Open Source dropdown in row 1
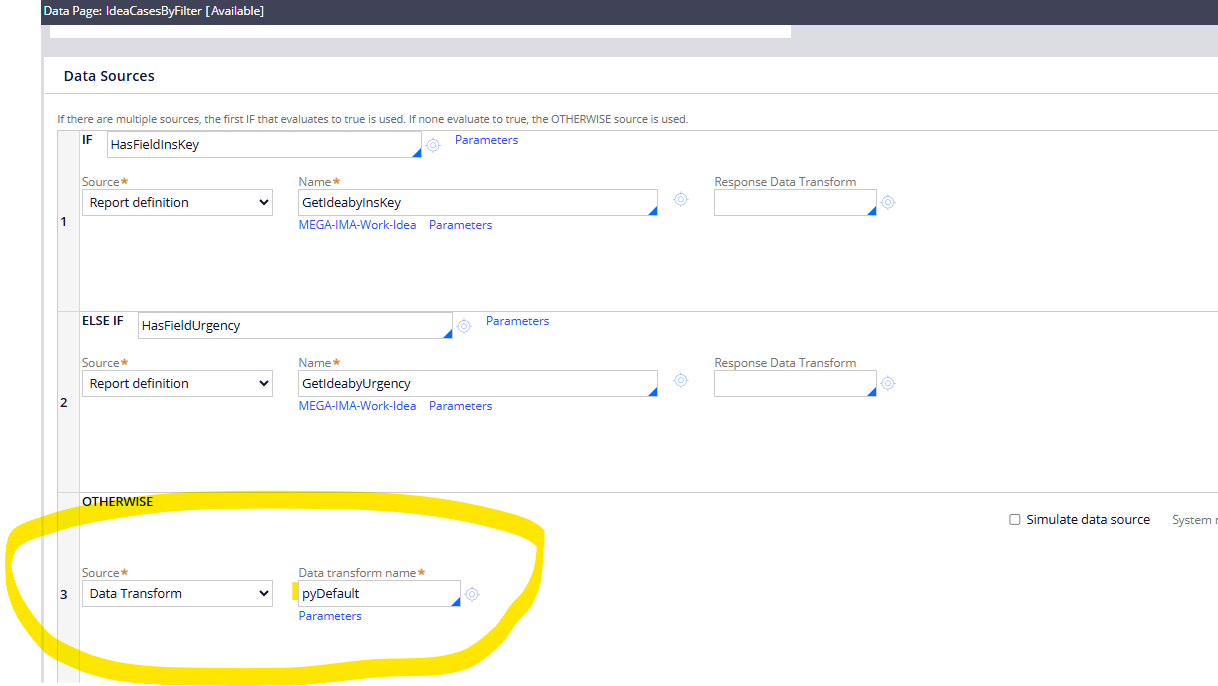The image size is (1218, 686). [177, 202]
